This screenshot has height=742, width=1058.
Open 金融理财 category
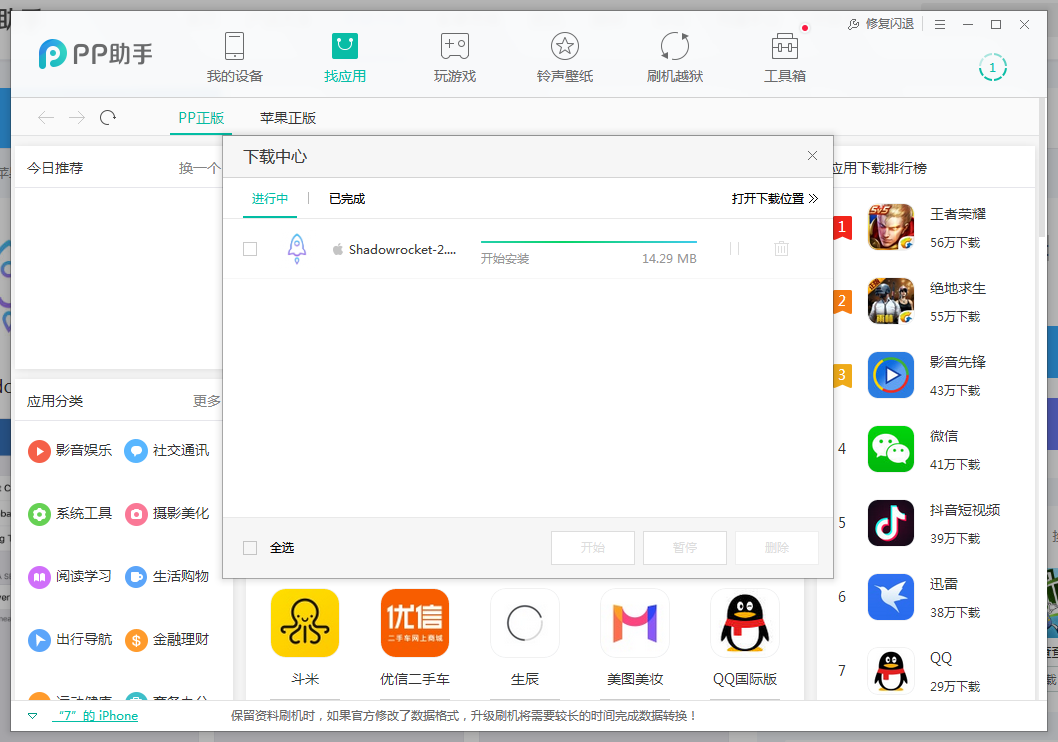pyautogui.click(x=167, y=639)
